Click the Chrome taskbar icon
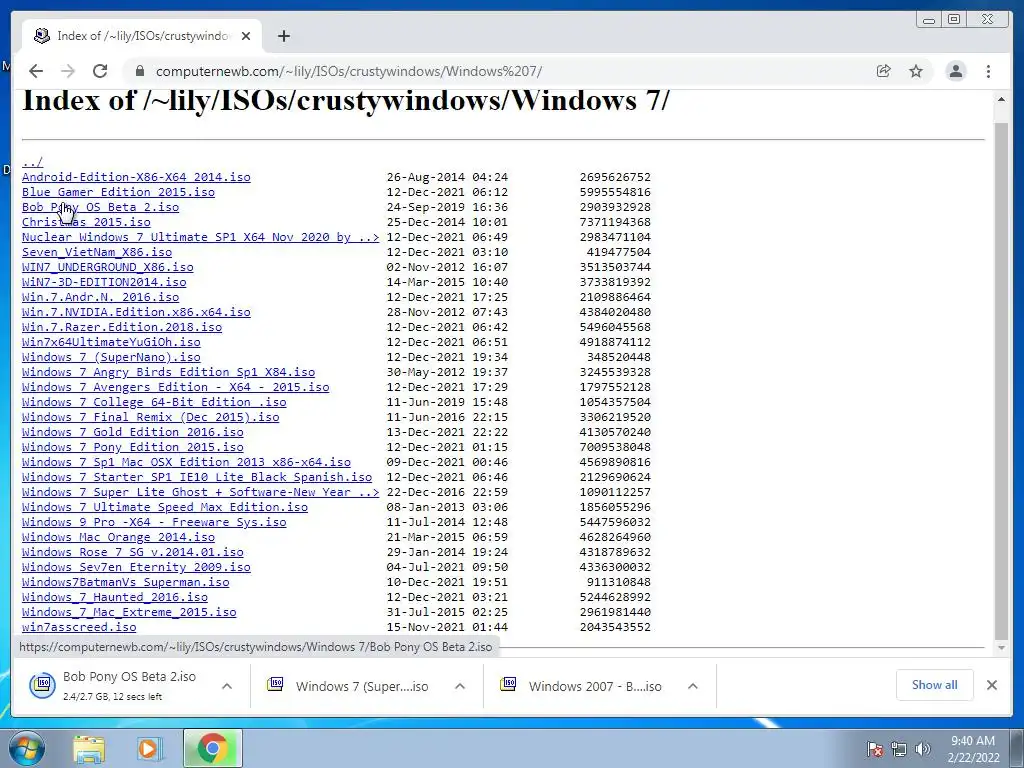Viewport: 1024px width, 768px height. click(x=212, y=748)
